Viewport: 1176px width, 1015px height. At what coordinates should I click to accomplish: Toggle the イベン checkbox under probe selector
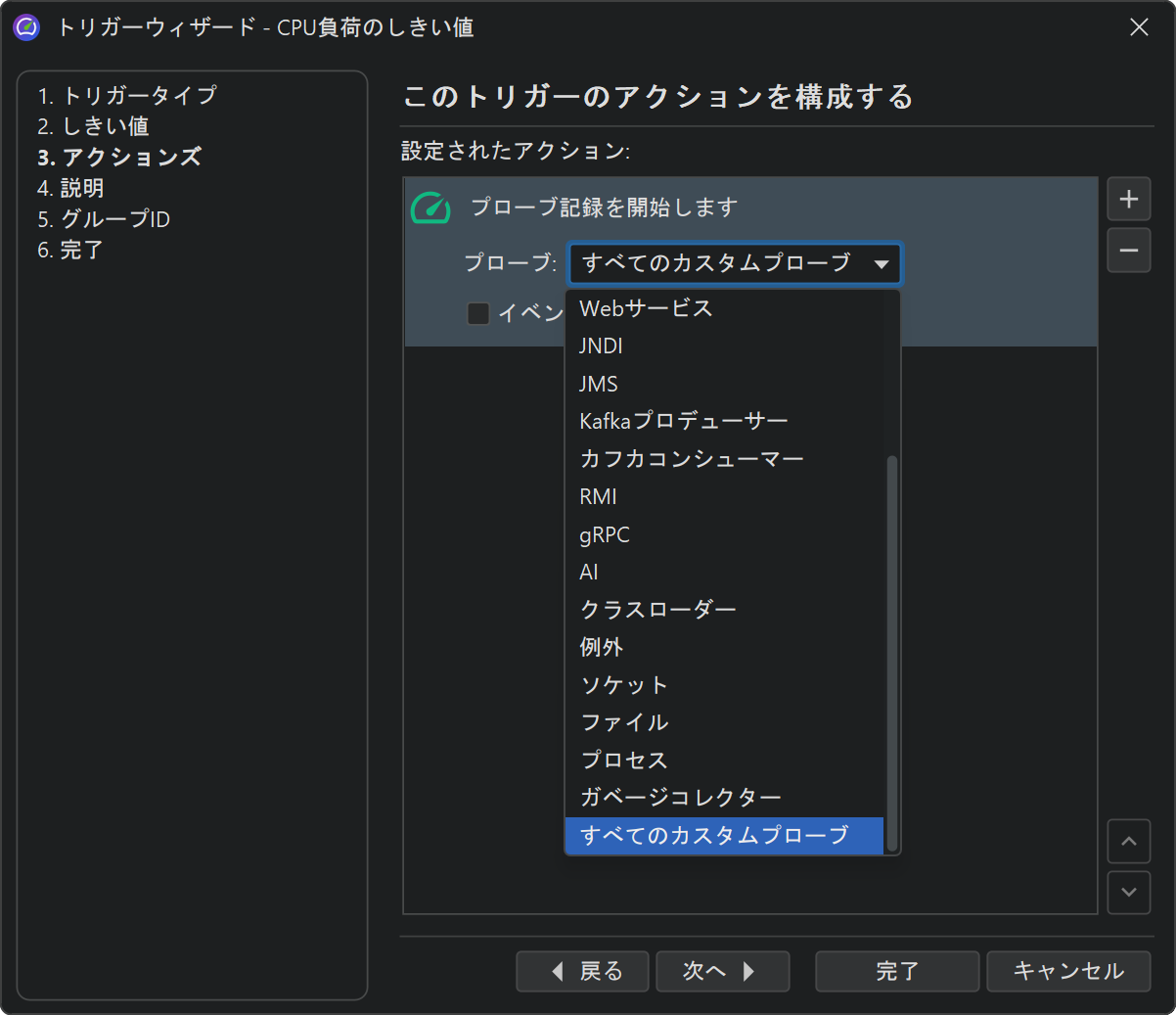(x=478, y=313)
